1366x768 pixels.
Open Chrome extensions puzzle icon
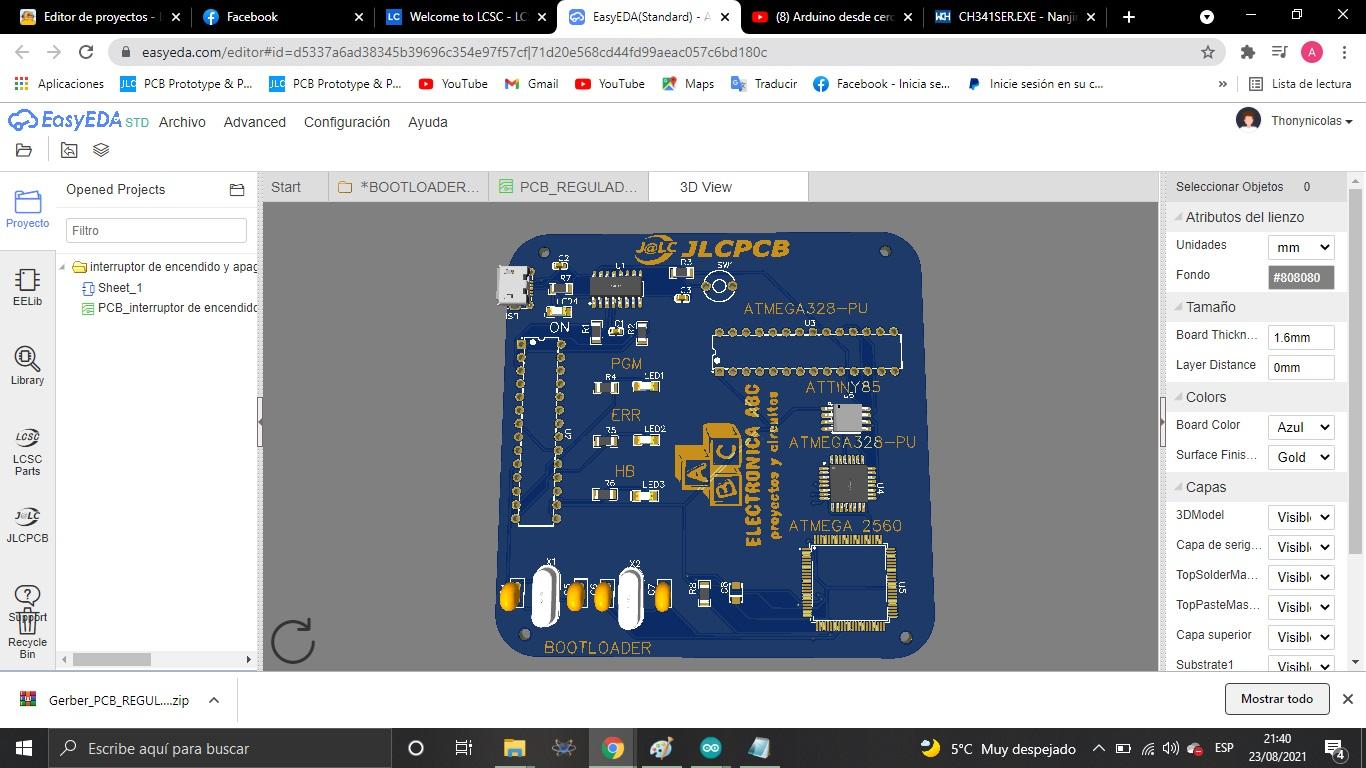click(x=1247, y=52)
